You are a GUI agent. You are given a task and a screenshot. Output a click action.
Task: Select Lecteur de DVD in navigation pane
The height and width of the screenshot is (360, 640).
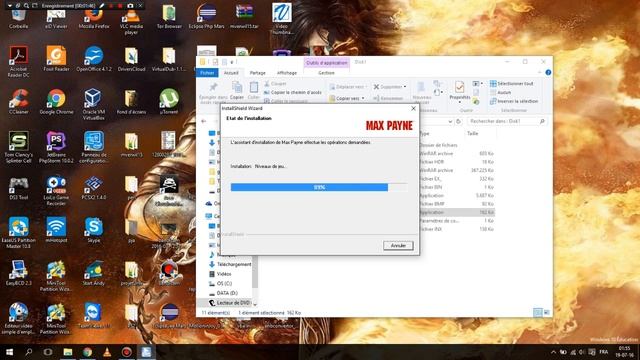click(229, 303)
